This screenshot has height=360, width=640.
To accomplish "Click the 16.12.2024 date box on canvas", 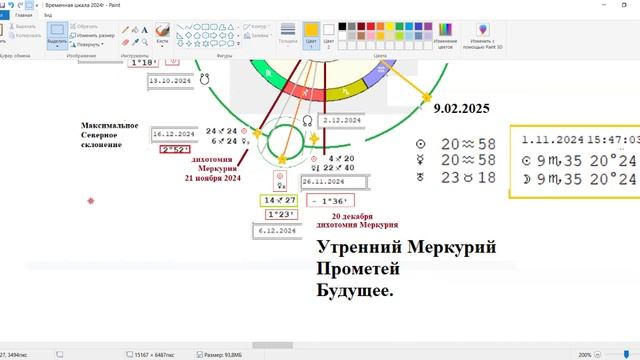I will (174, 134).
